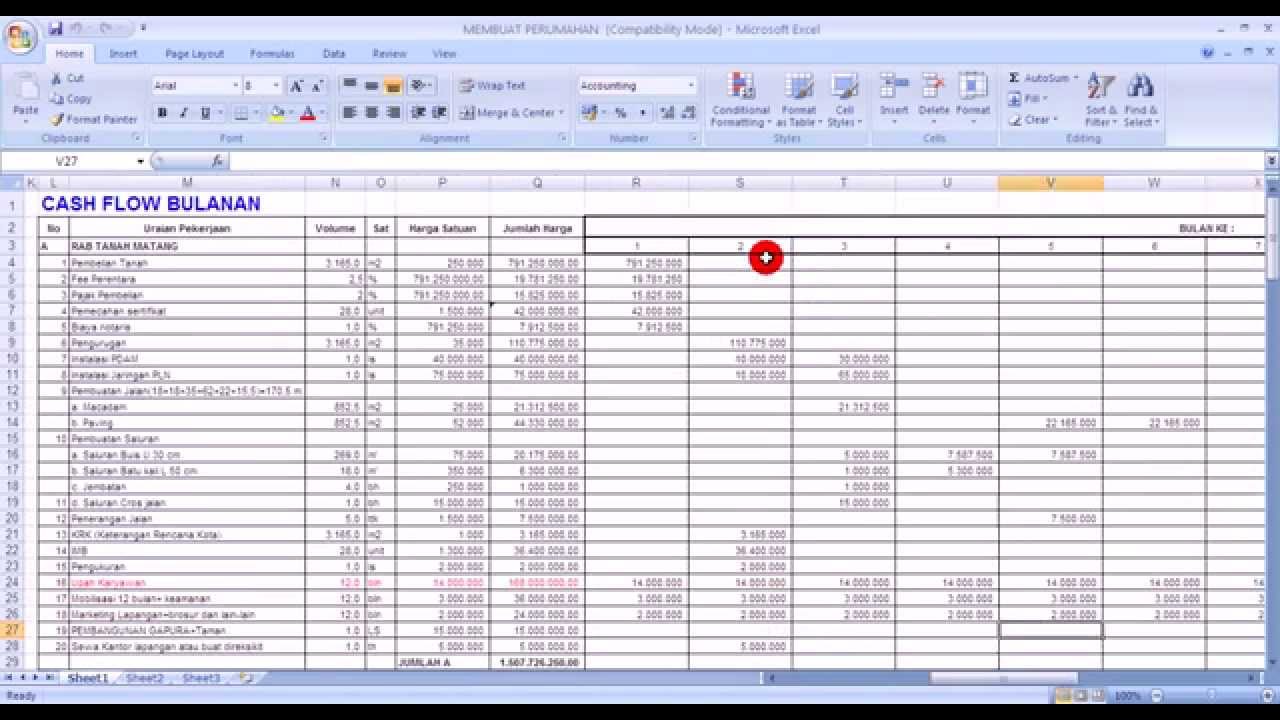
Task: Apply accounting number format icon
Action: 591,113
